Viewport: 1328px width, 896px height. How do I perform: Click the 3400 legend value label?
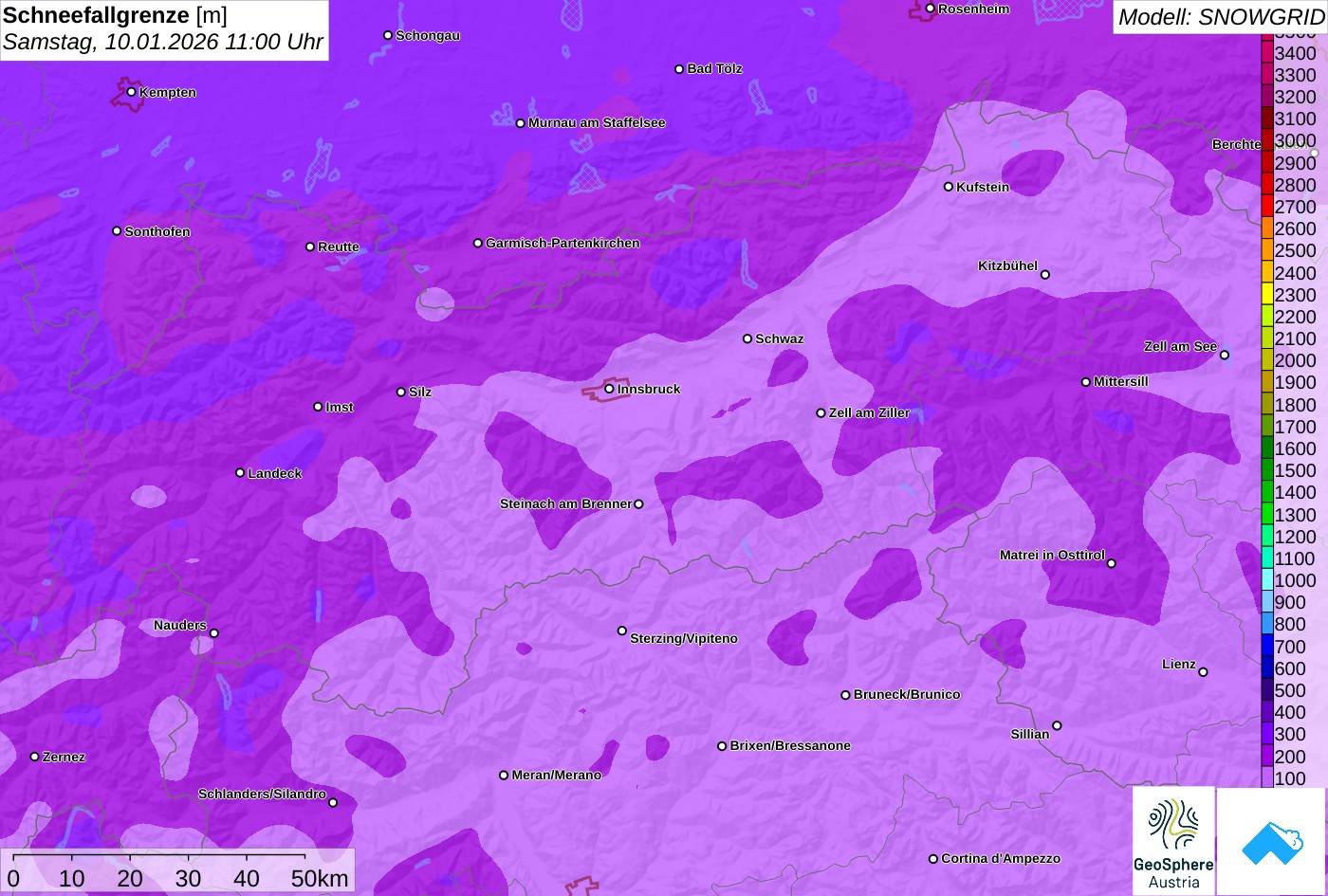(x=1296, y=54)
